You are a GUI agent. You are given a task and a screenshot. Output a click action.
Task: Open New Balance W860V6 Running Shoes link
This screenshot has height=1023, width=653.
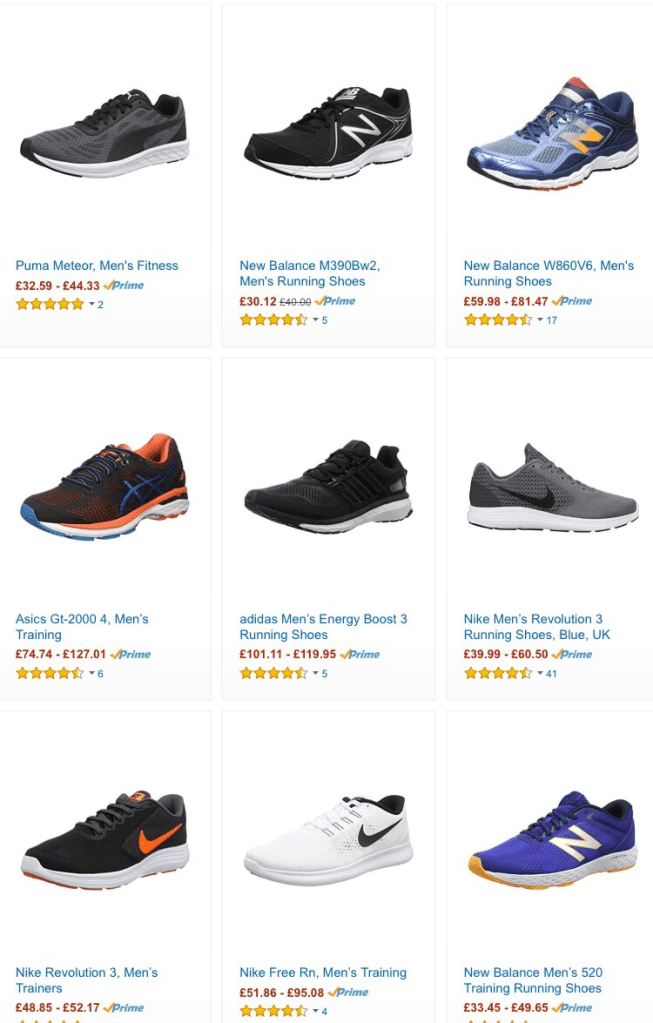[x=548, y=273]
